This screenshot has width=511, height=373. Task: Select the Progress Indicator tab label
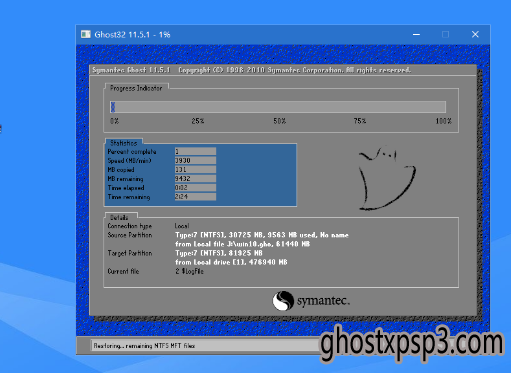tap(136, 88)
